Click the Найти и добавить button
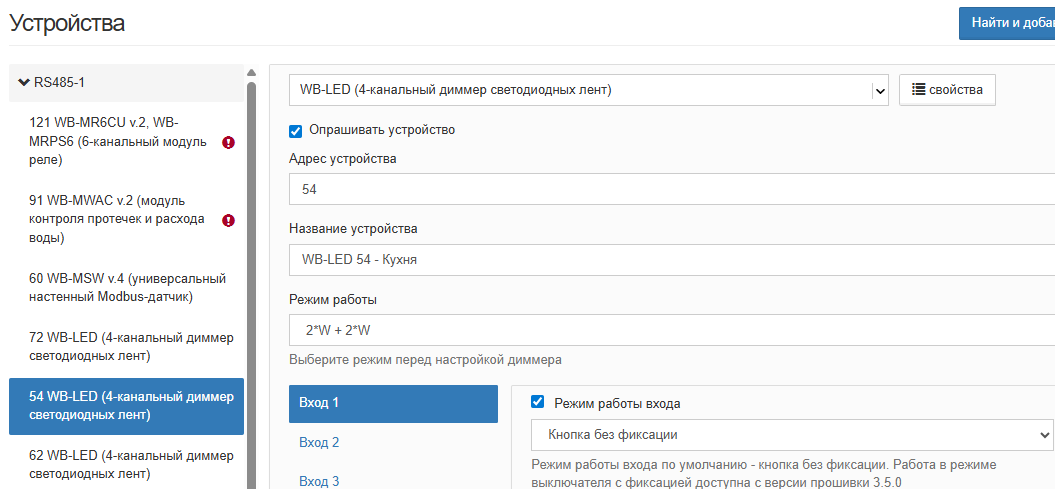This screenshot has width=1055, height=489. tap(1007, 23)
